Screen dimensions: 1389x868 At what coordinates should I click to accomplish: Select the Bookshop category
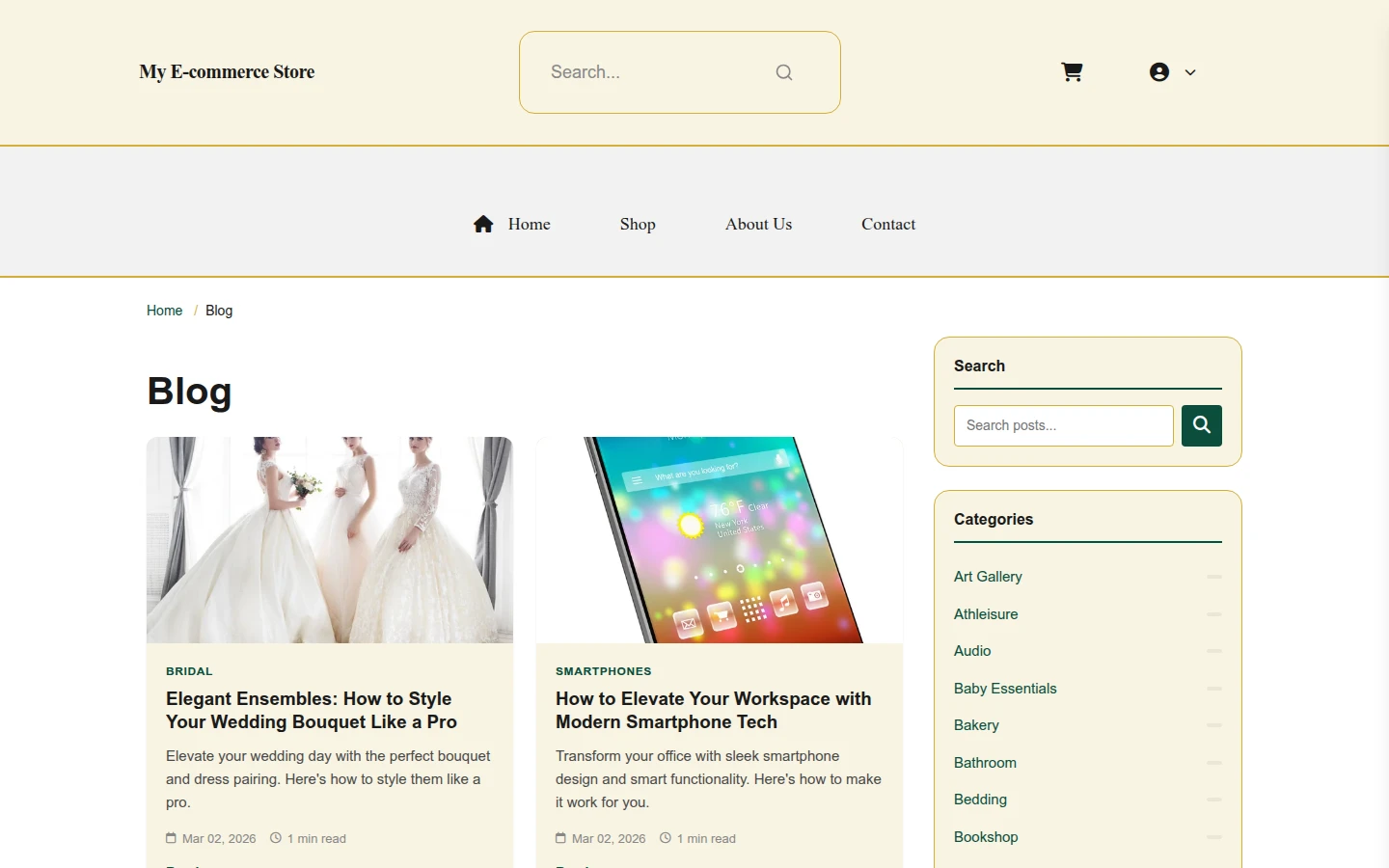coord(986,837)
